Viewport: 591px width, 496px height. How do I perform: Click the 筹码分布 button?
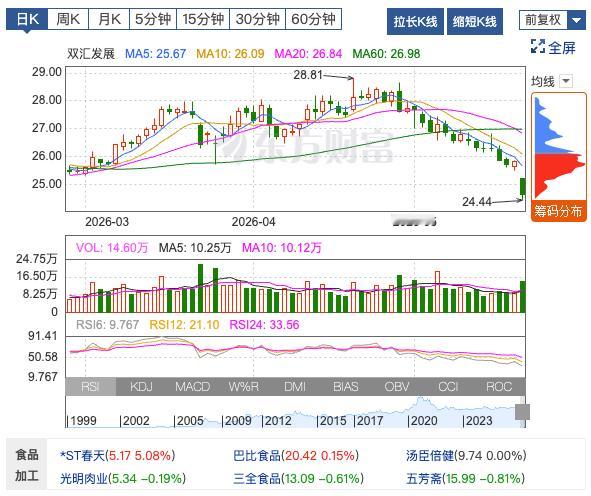point(559,211)
